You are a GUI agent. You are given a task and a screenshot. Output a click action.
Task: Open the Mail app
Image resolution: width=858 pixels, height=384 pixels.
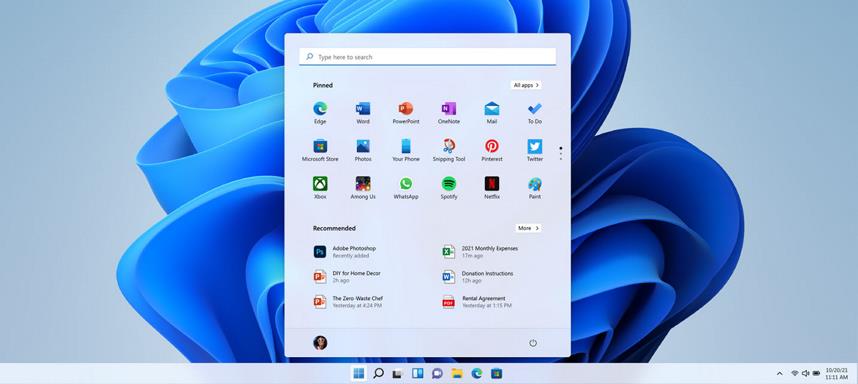tap(491, 113)
